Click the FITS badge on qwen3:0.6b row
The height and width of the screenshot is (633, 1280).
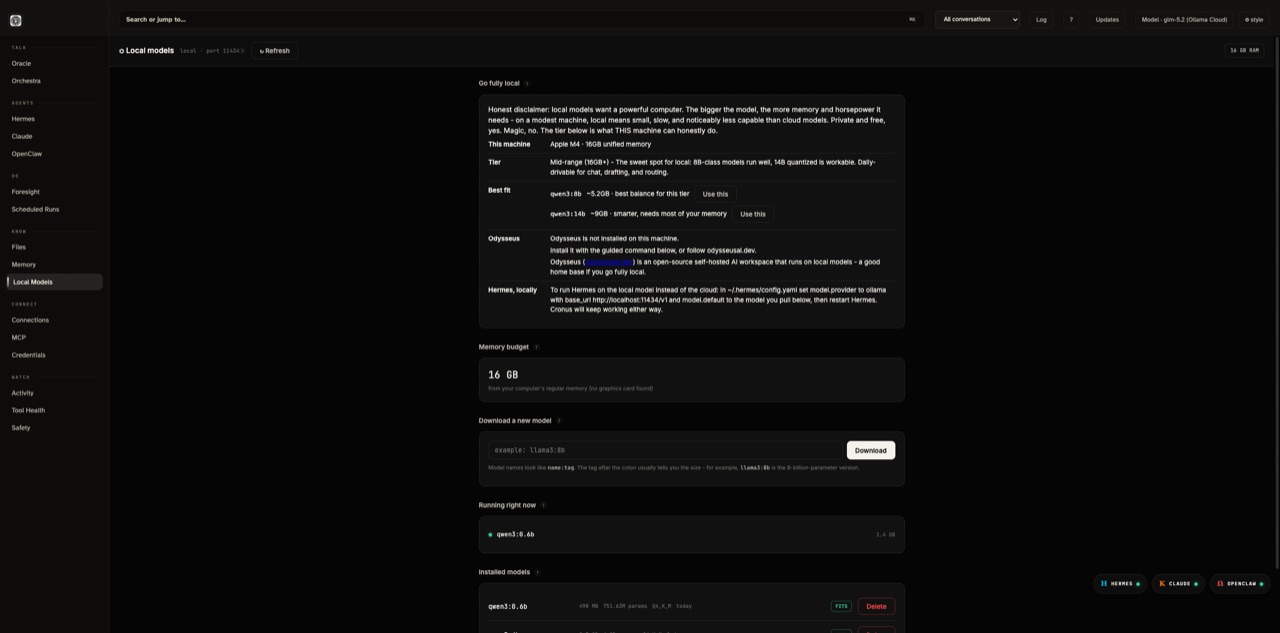point(841,606)
